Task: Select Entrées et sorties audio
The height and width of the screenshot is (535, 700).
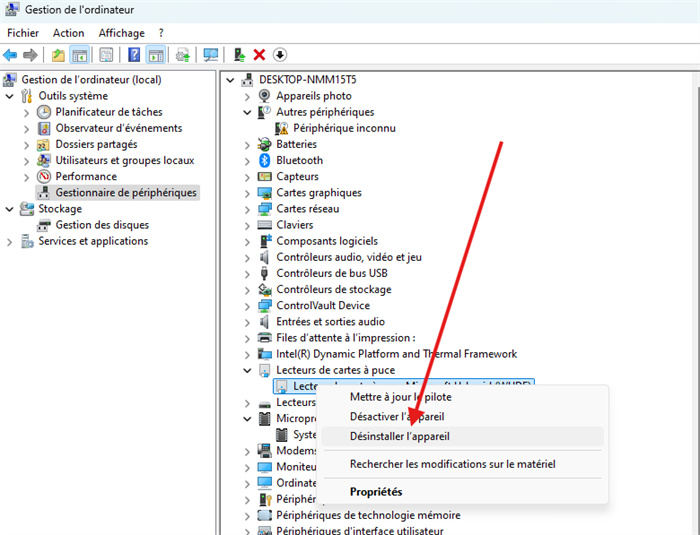Action: [x=330, y=322]
